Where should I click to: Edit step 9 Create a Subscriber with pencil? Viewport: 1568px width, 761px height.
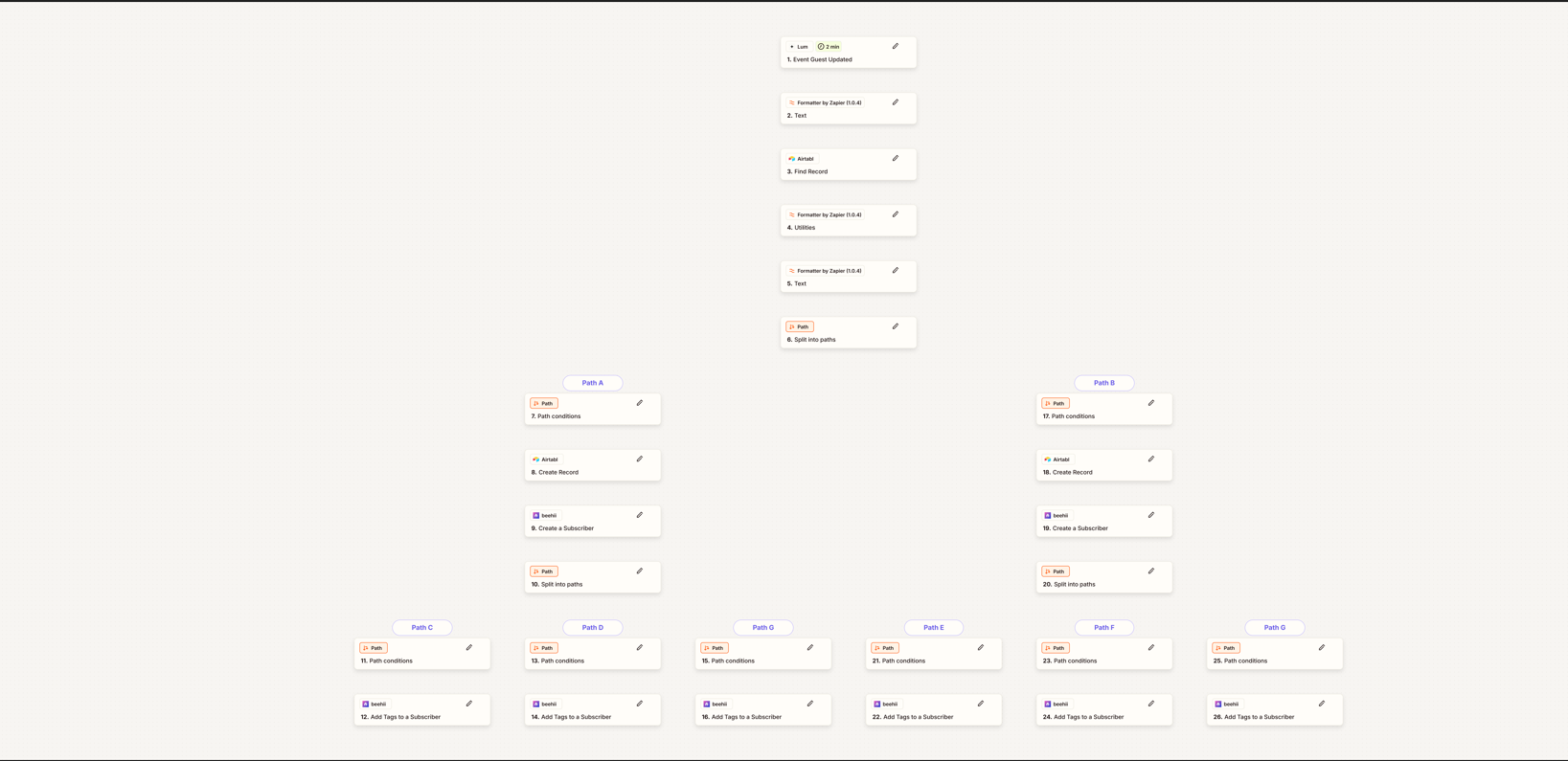pyautogui.click(x=640, y=515)
